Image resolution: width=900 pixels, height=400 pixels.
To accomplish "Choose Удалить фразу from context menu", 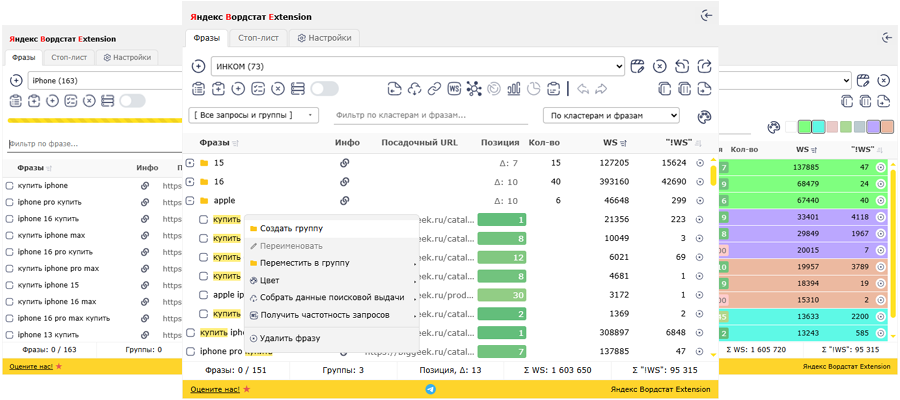I will click(x=332, y=339).
